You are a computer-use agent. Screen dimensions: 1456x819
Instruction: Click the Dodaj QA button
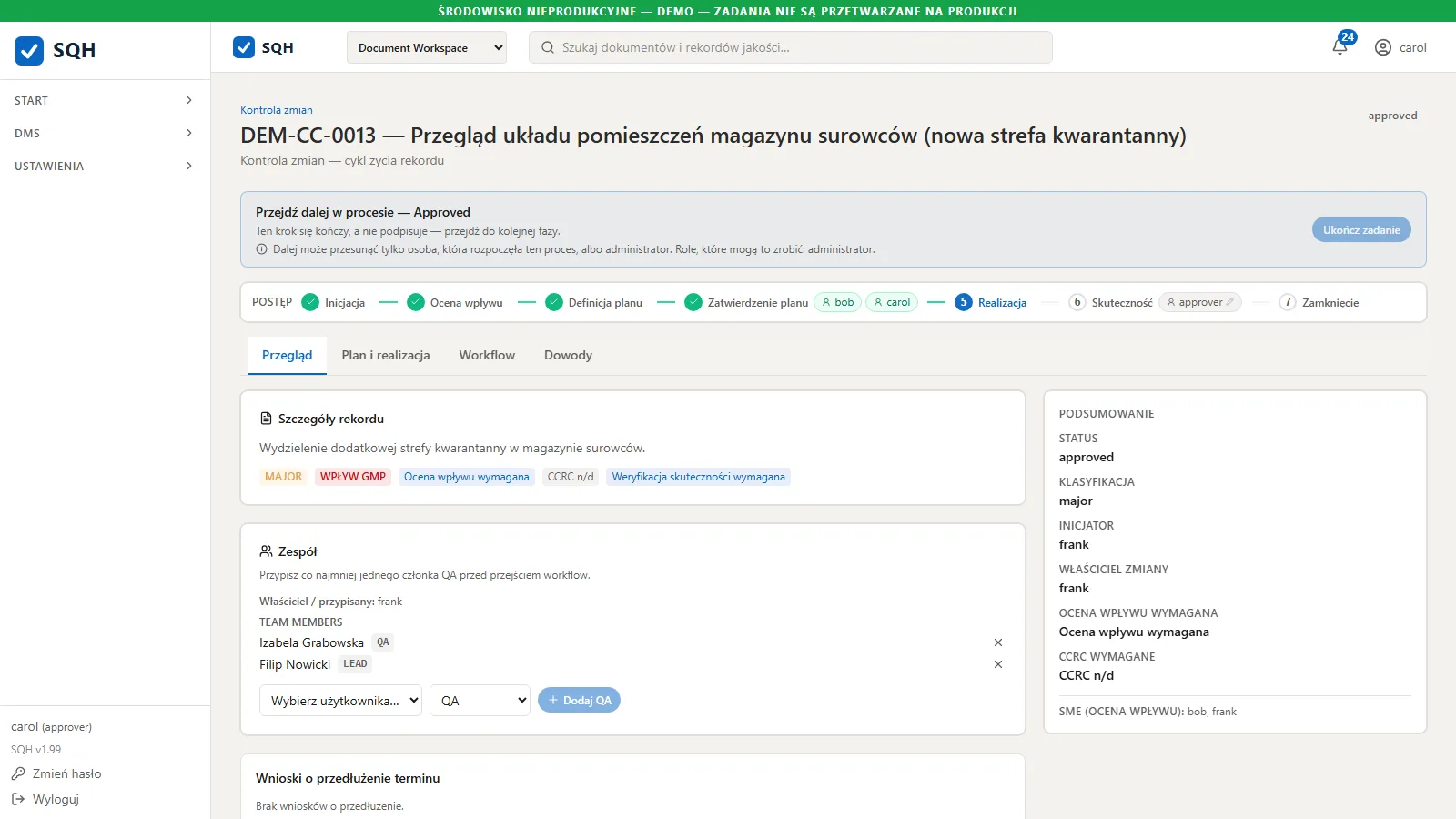click(579, 700)
